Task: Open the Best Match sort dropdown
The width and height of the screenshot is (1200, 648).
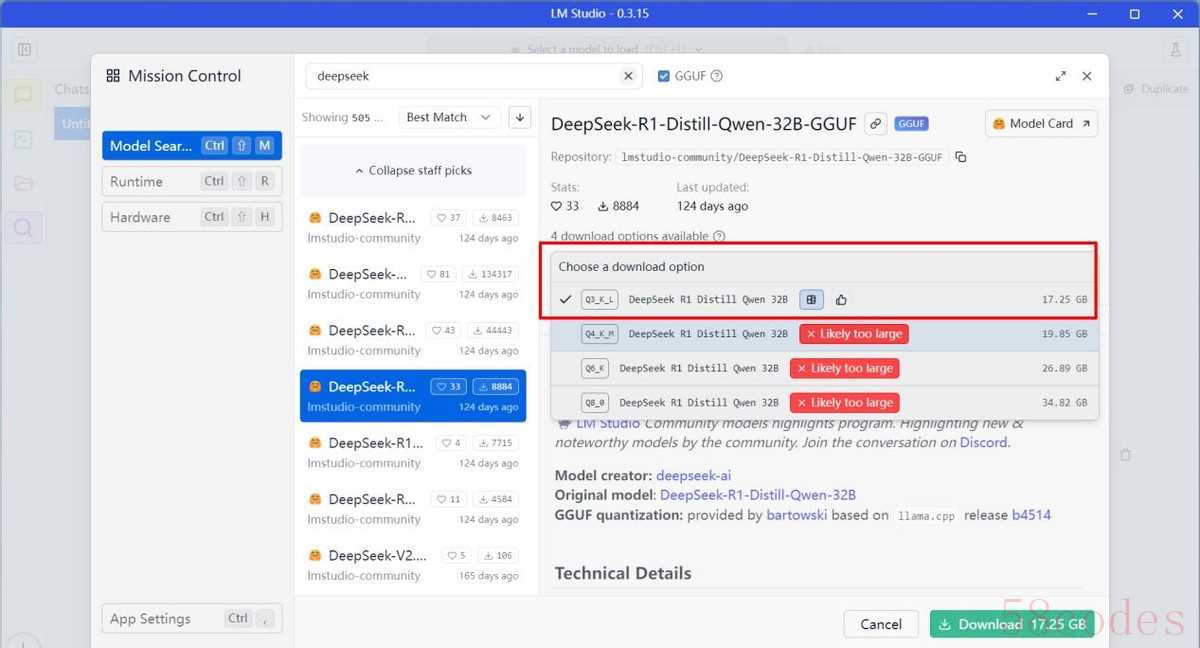Action: [449, 117]
